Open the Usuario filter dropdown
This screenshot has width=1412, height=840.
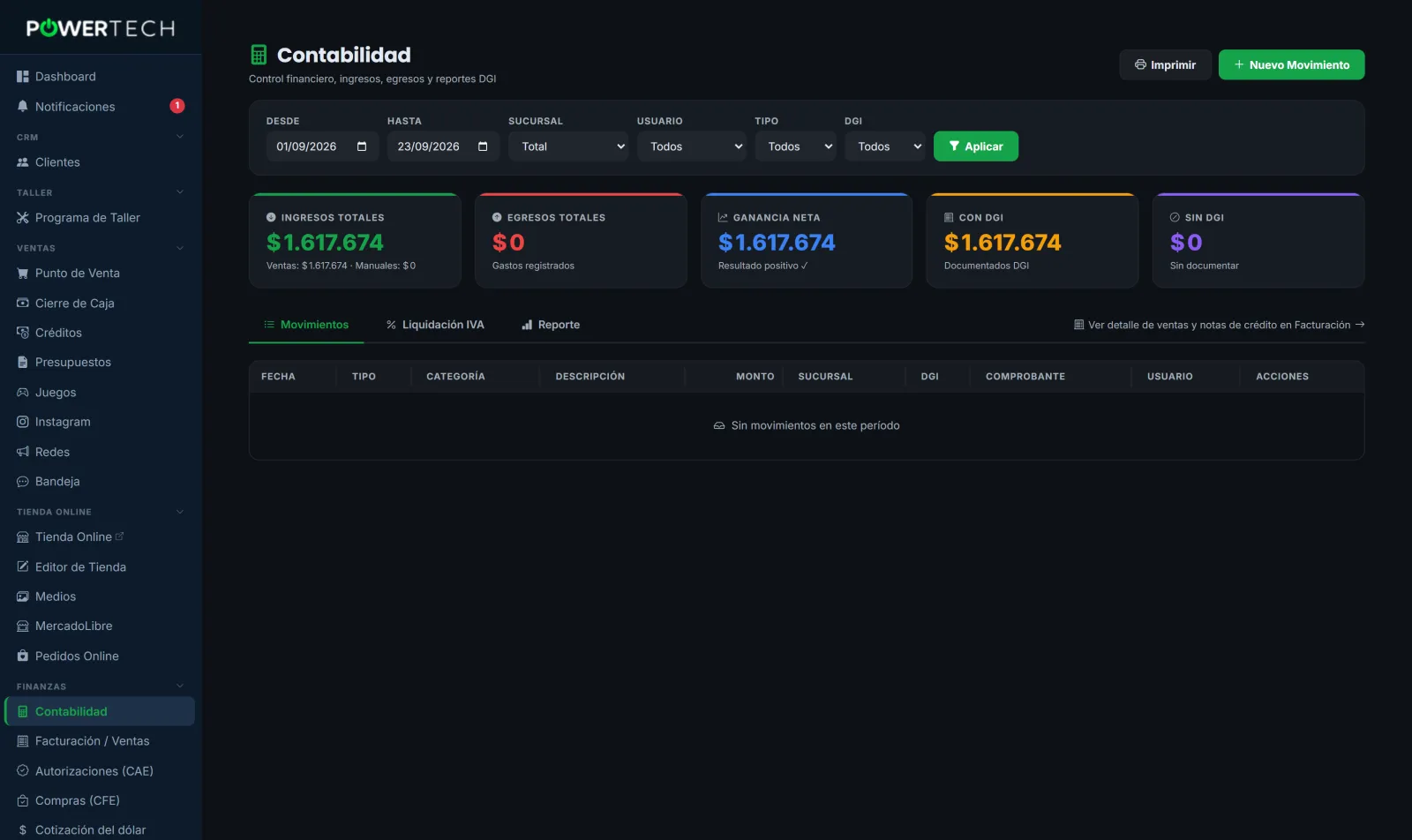tap(691, 146)
